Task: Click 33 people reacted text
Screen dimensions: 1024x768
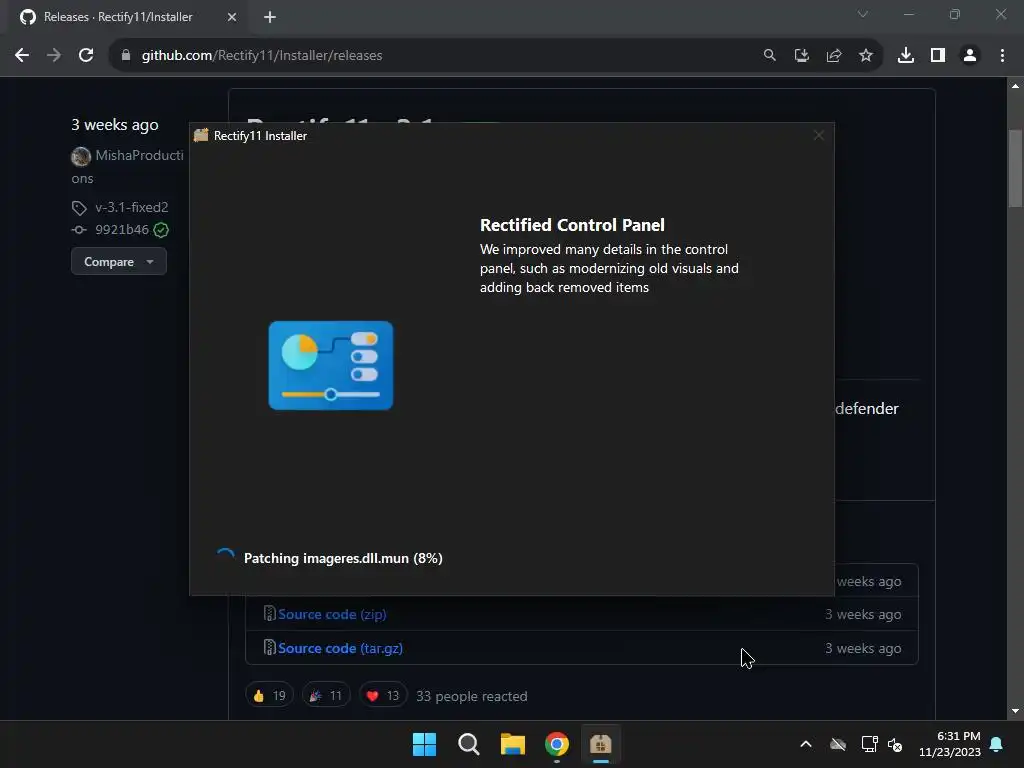Action: coord(472,696)
